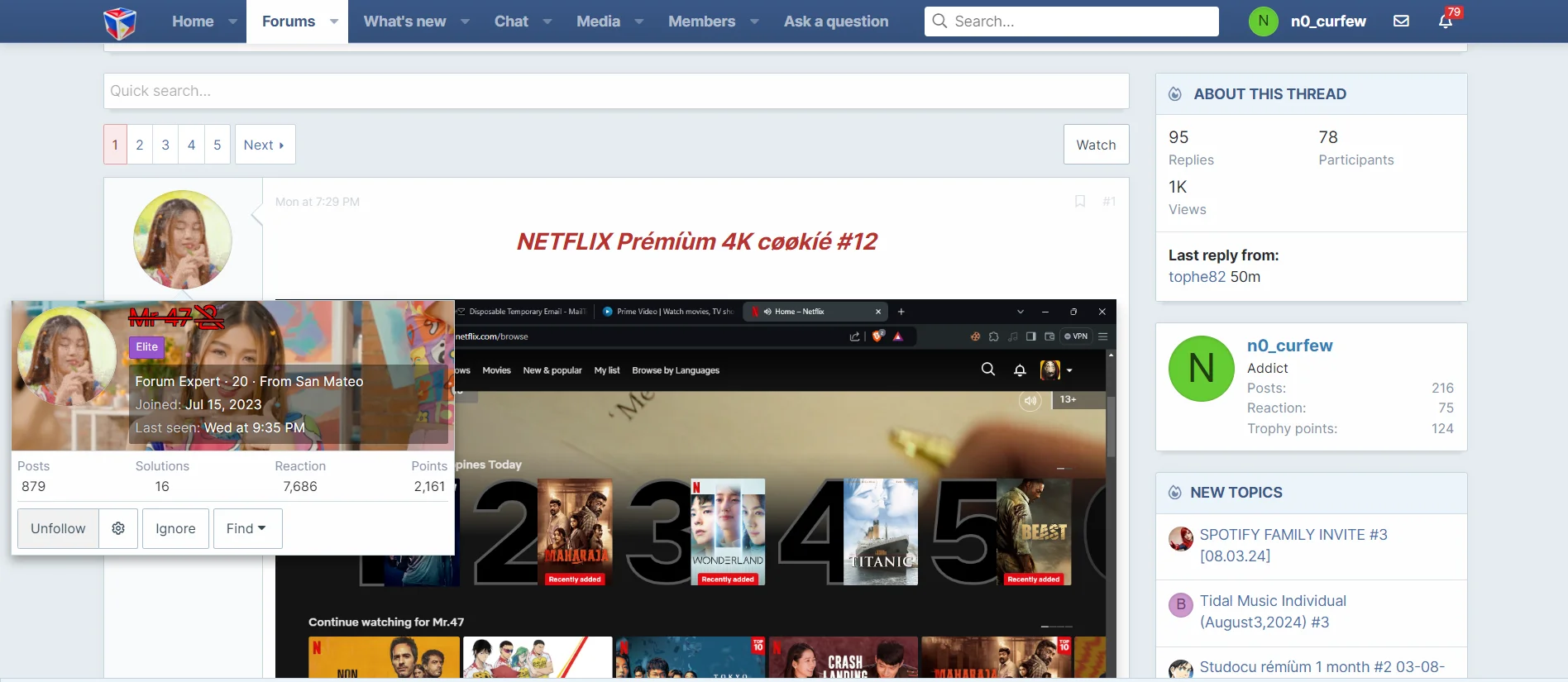Click the Maharaja poster ranked 2
The width and height of the screenshot is (1568, 682).
[x=575, y=532]
